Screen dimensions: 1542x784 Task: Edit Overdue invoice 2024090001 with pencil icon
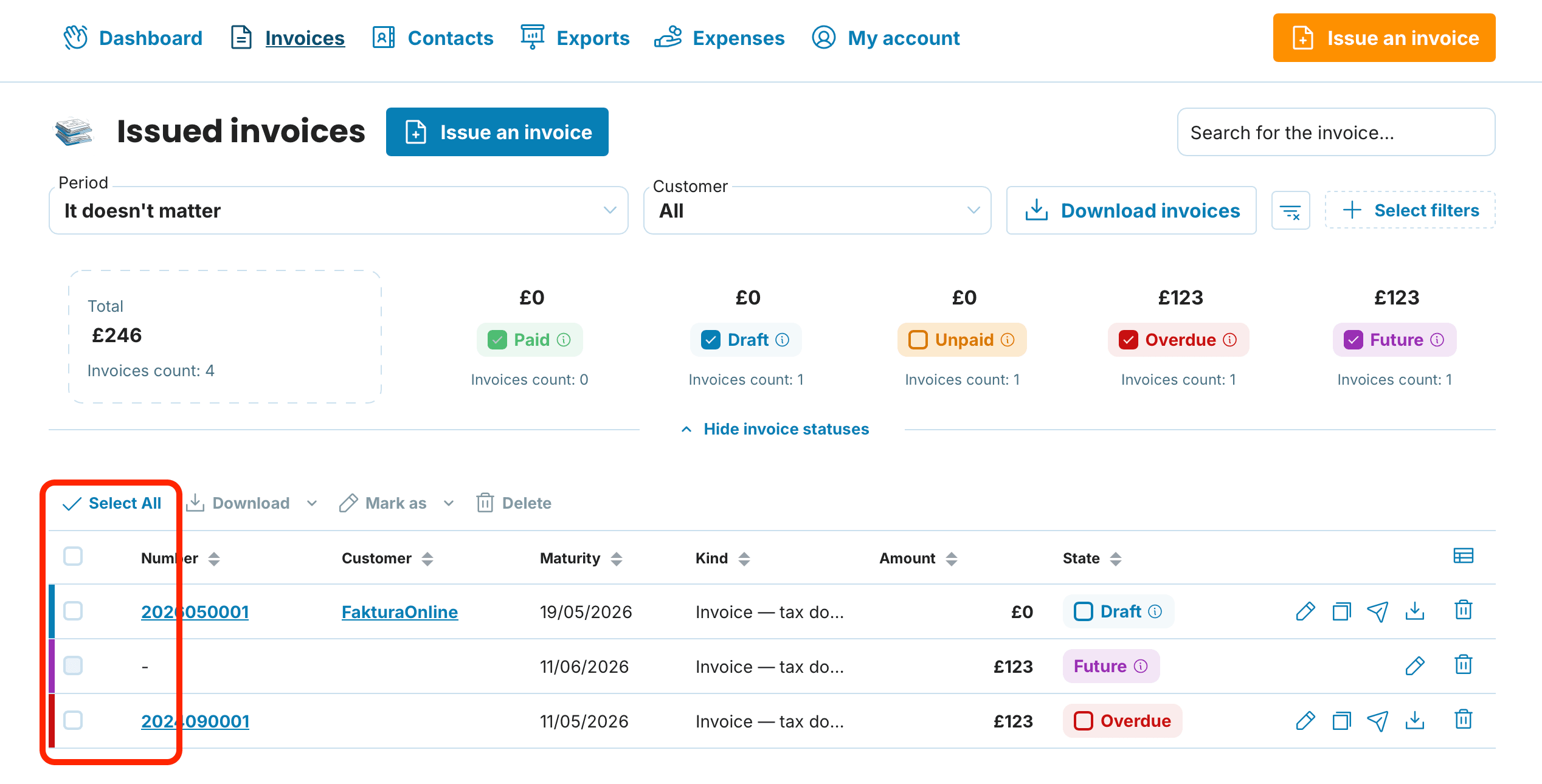[1305, 720]
